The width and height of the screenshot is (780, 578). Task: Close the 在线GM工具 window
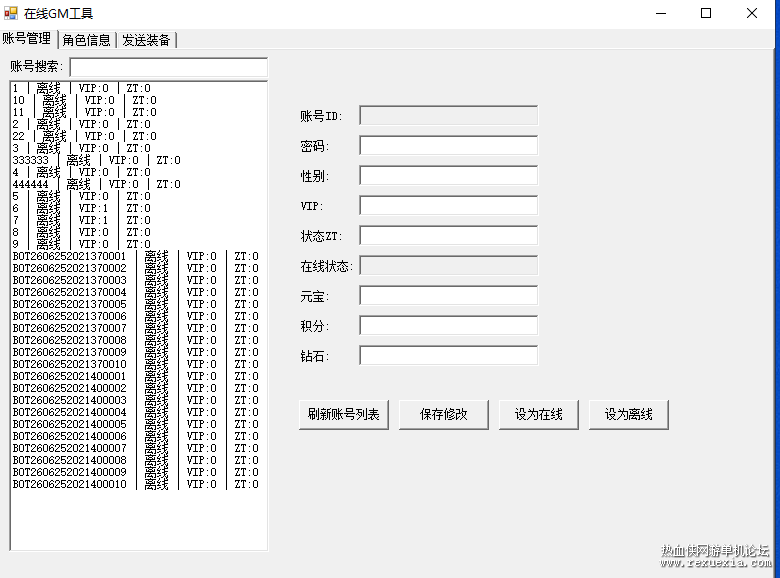(752, 13)
